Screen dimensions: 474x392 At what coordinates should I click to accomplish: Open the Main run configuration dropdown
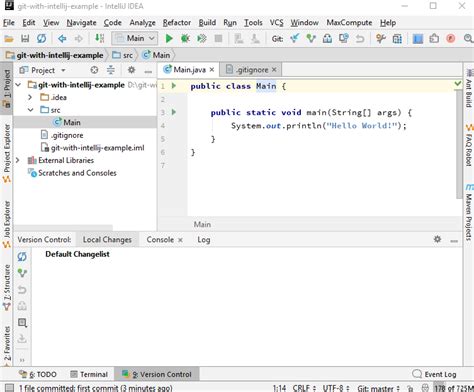[135, 38]
